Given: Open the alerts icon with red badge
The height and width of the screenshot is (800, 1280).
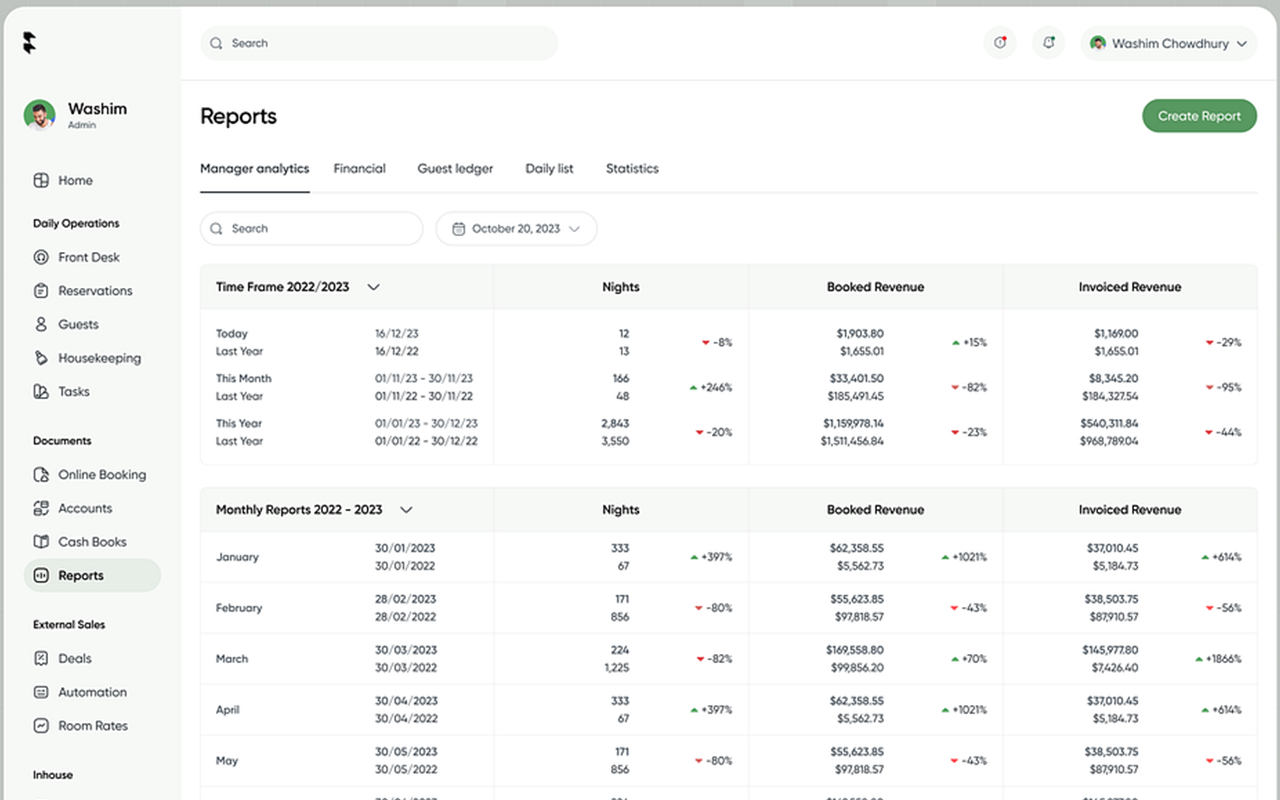Looking at the screenshot, I should point(1000,43).
